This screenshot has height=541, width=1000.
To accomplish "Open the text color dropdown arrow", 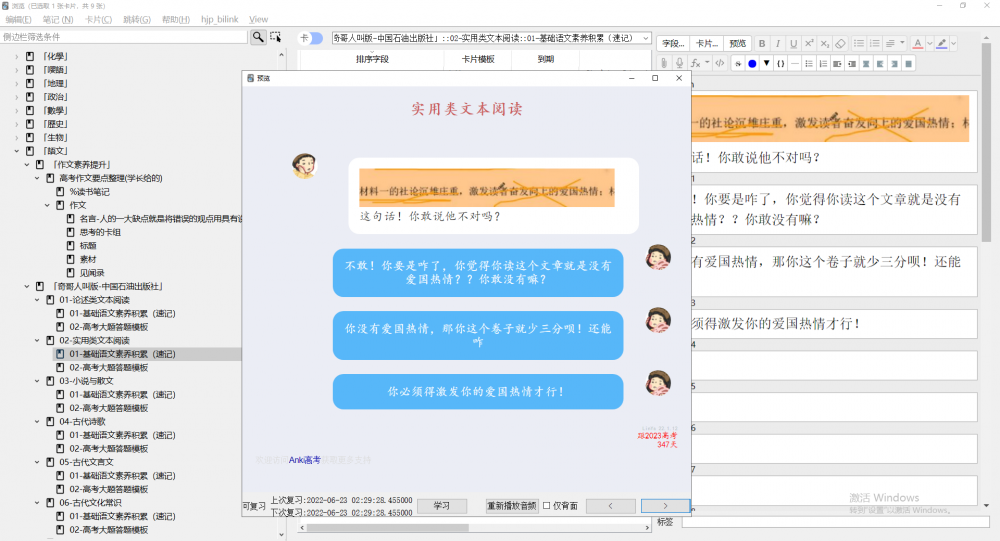I will pyautogui.click(x=930, y=43).
